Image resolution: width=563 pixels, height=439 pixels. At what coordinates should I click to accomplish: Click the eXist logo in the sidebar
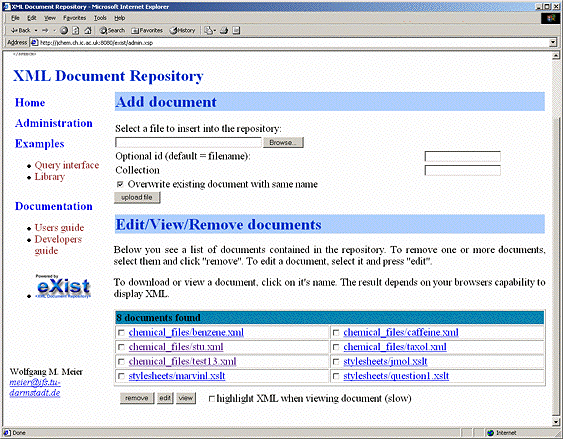(63, 287)
